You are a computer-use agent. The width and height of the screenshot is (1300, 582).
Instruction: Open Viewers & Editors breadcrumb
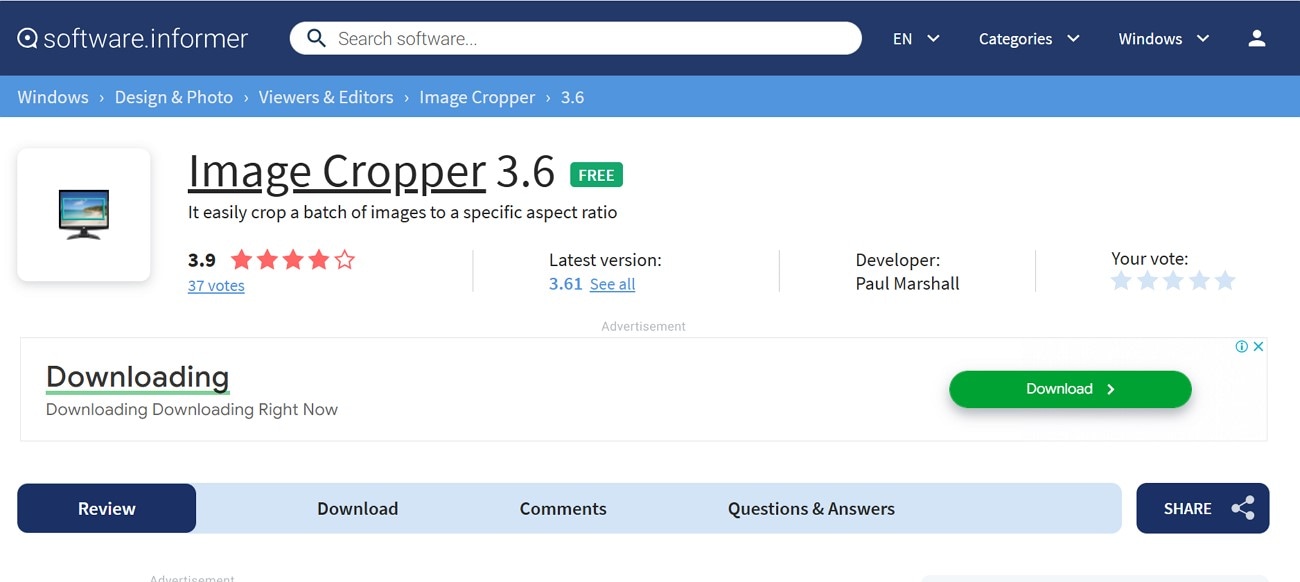pyautogui.click(x=326, y=97)
